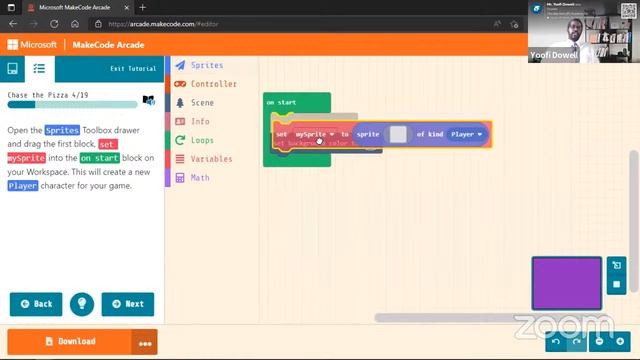Add page to browser favorites
Image resolution: width=640 pixels, height=360 pixels.
pos(514,24)
